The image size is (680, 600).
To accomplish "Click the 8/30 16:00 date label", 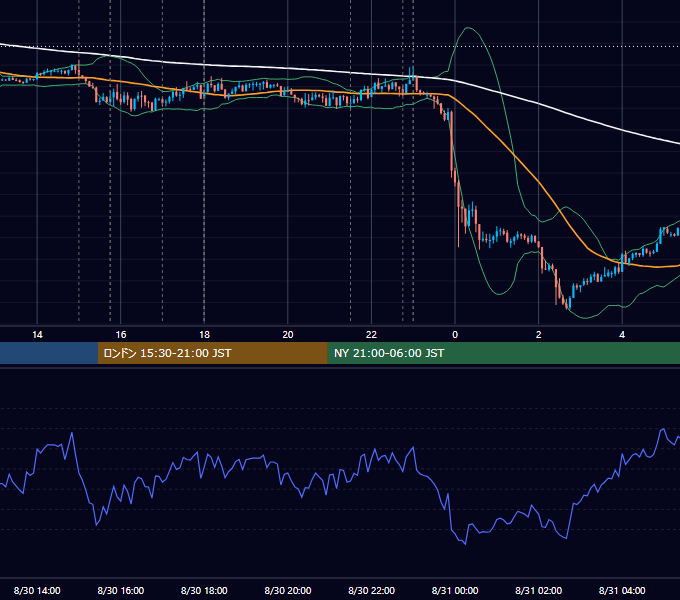I will coord(121,590).
